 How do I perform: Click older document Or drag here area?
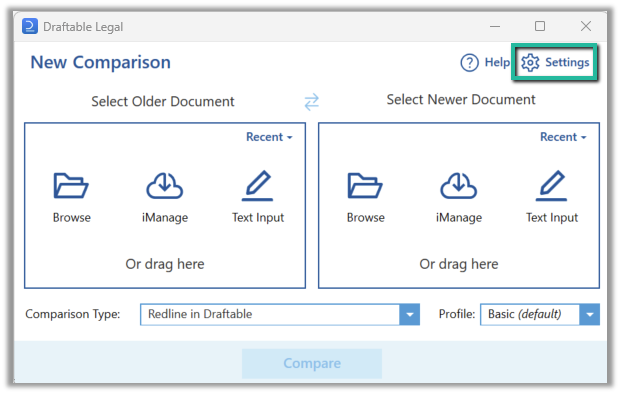point(164,264)
